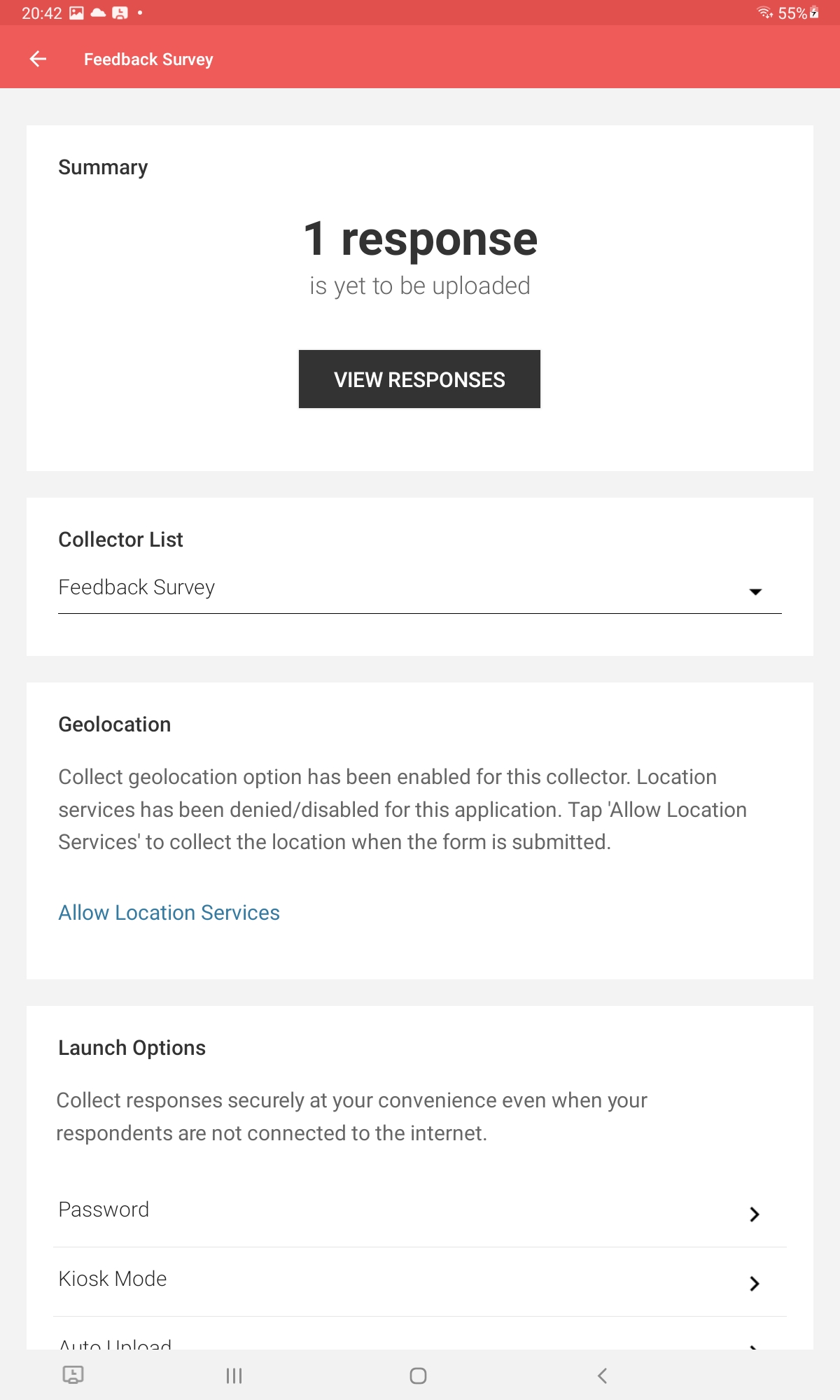The height and width of the screenshot is (1400, 840).
Task: Tap the back arrow in the header
Action: tap(38, 59)
